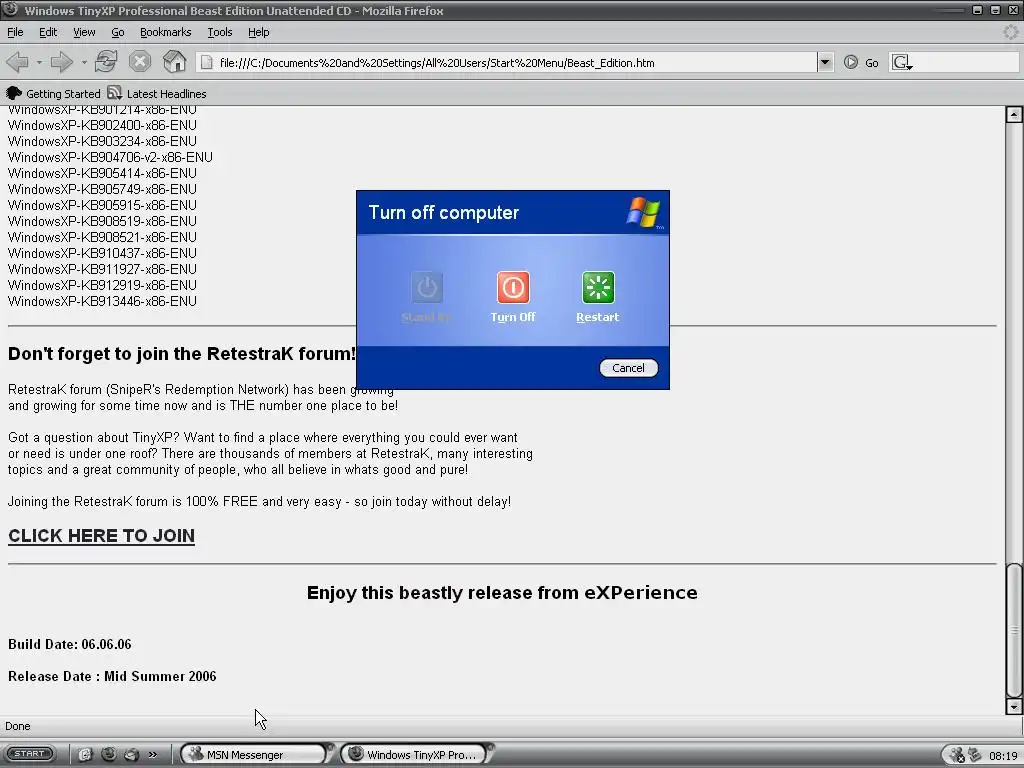Image resolution: width=1024 pixels, height=768 pixels.
Task: Click the CLICK HERE TO JOIN link
Action: 101,536
